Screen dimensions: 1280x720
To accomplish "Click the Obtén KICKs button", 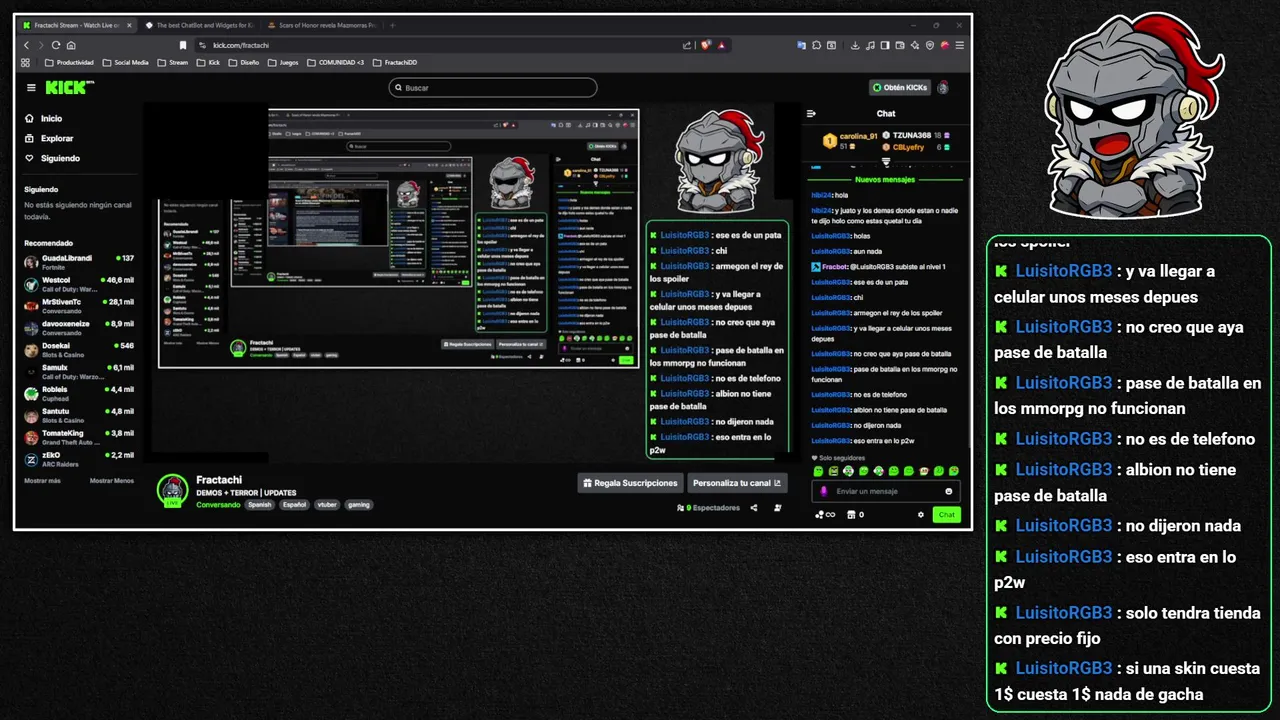I will [x=899, y=88].
